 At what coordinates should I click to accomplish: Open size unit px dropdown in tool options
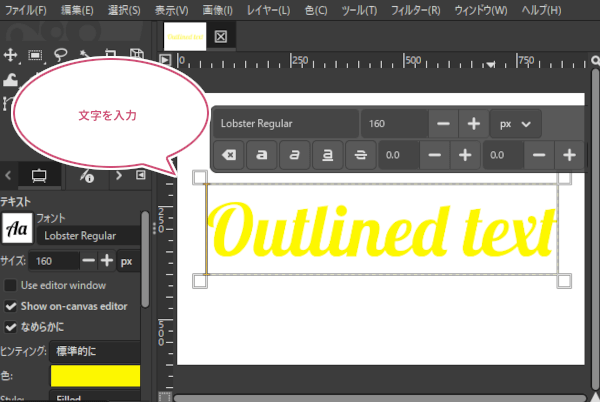pos(127,261)
